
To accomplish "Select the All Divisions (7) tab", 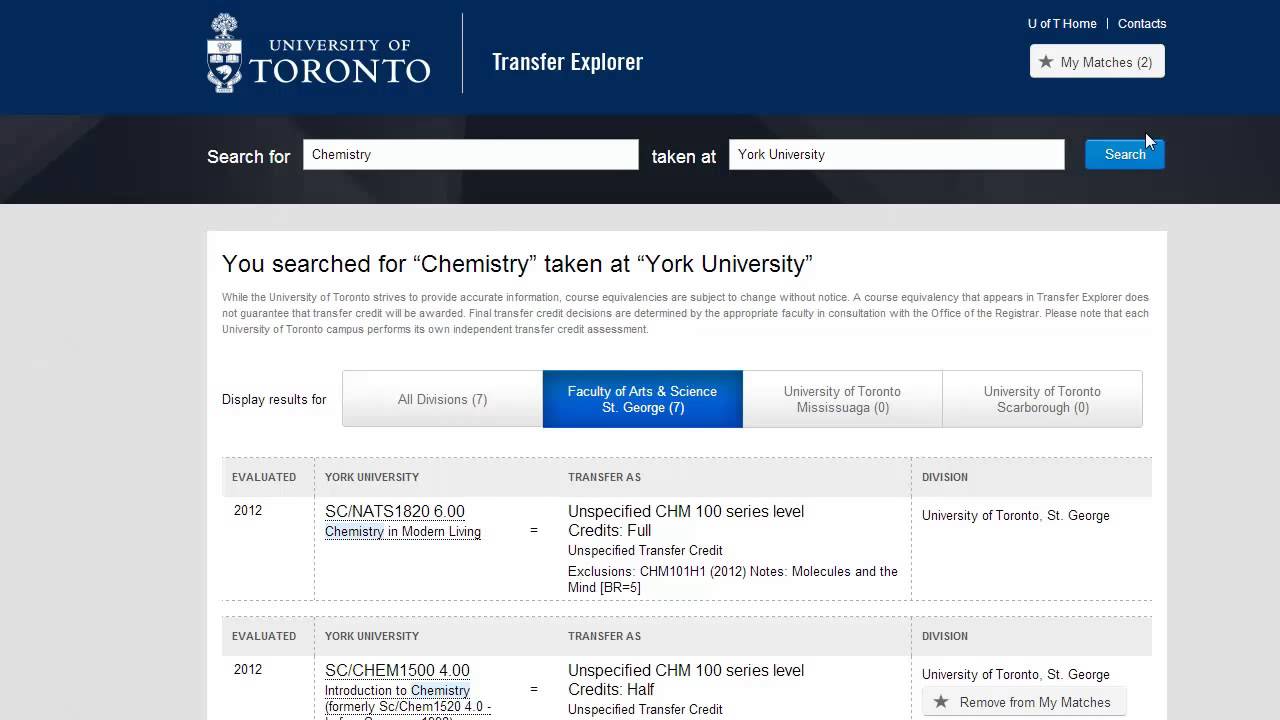I will (442, 399).
